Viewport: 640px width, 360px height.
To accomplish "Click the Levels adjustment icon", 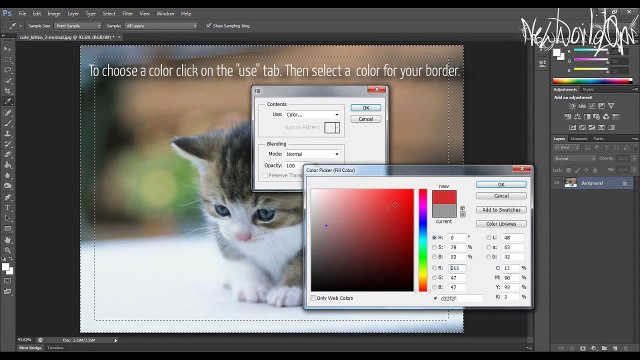I will (582, 106).
